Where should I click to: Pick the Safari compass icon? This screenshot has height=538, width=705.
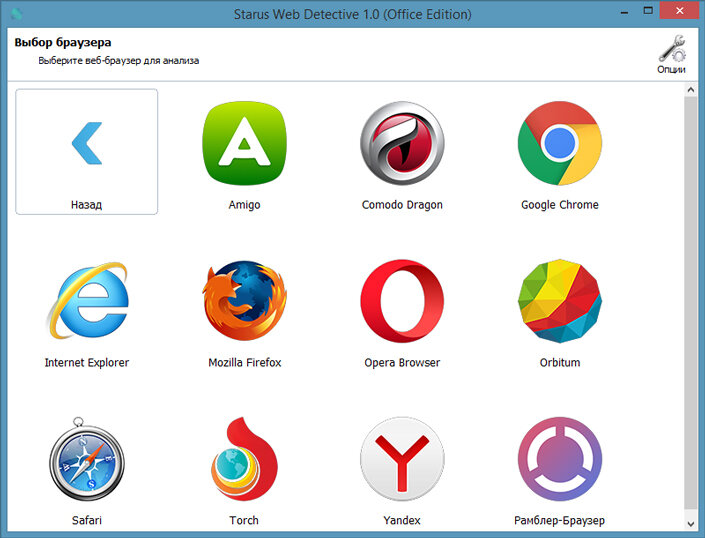pos(87,459)
